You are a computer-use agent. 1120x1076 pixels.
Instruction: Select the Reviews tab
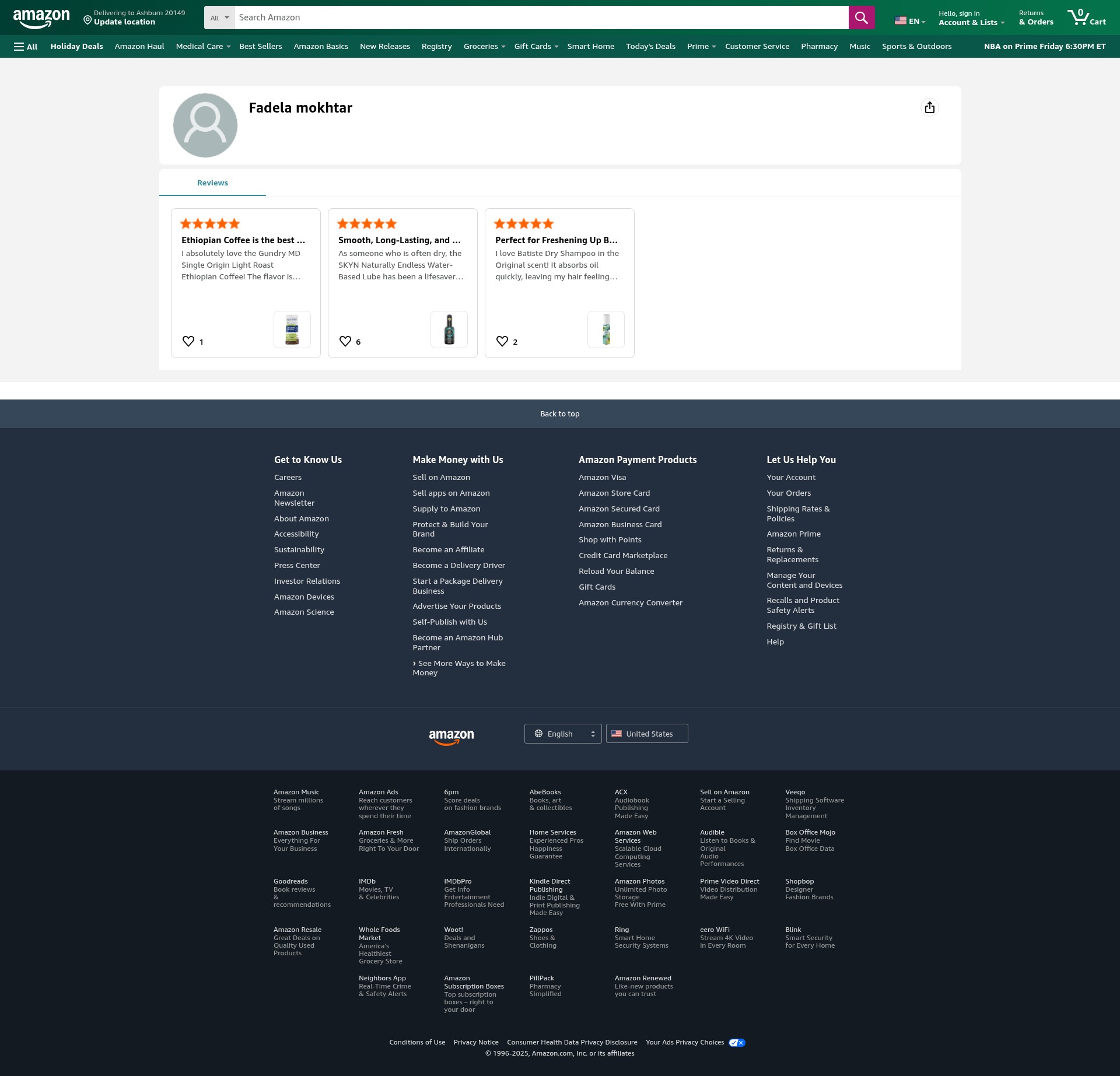pos(212,183)
